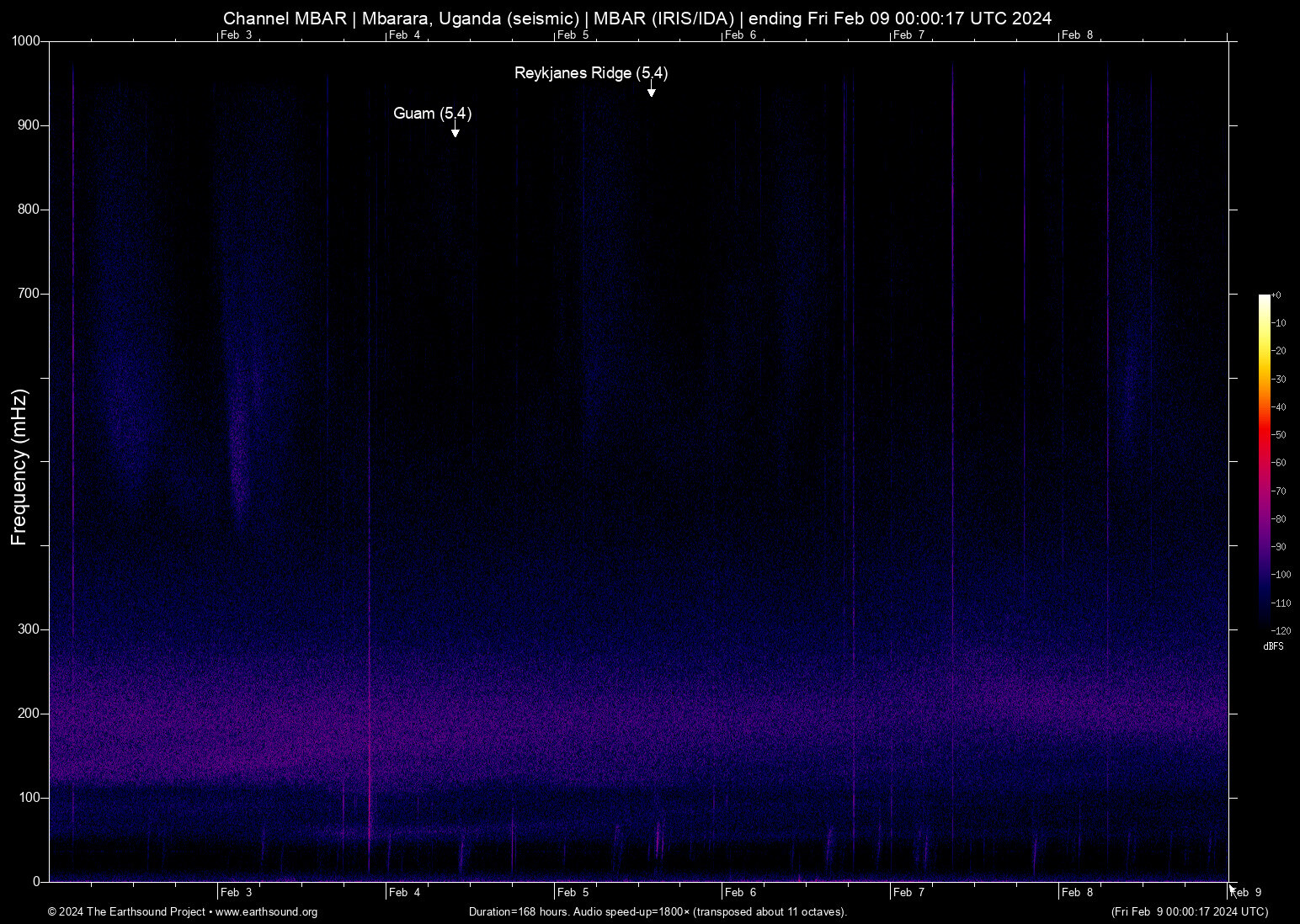Click the arrow marker below Guam (5.4)
The image size is (1300, 924).
pyautogui.click(x=455, y=132)
